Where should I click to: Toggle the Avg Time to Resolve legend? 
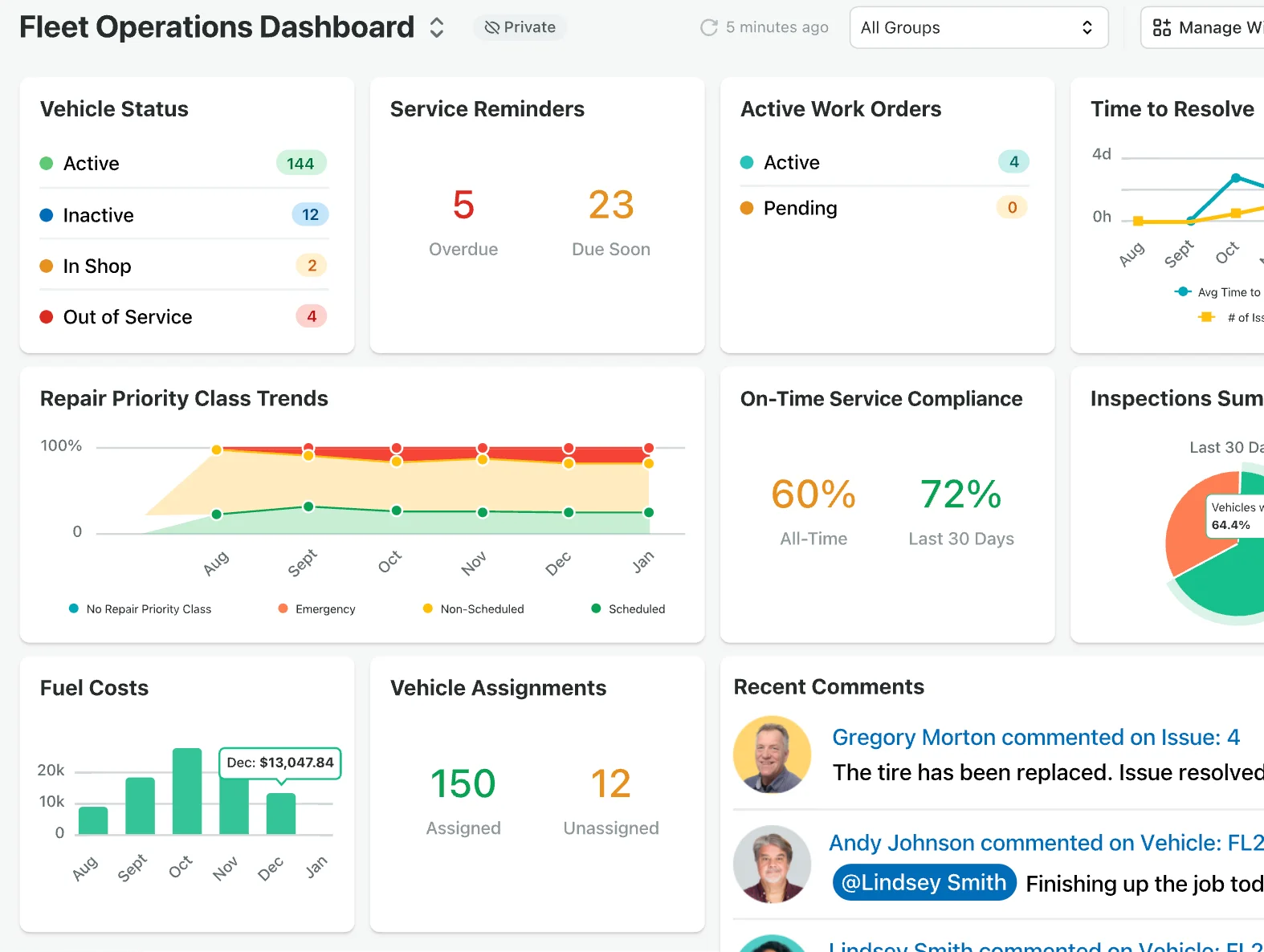coord(1218,292)
